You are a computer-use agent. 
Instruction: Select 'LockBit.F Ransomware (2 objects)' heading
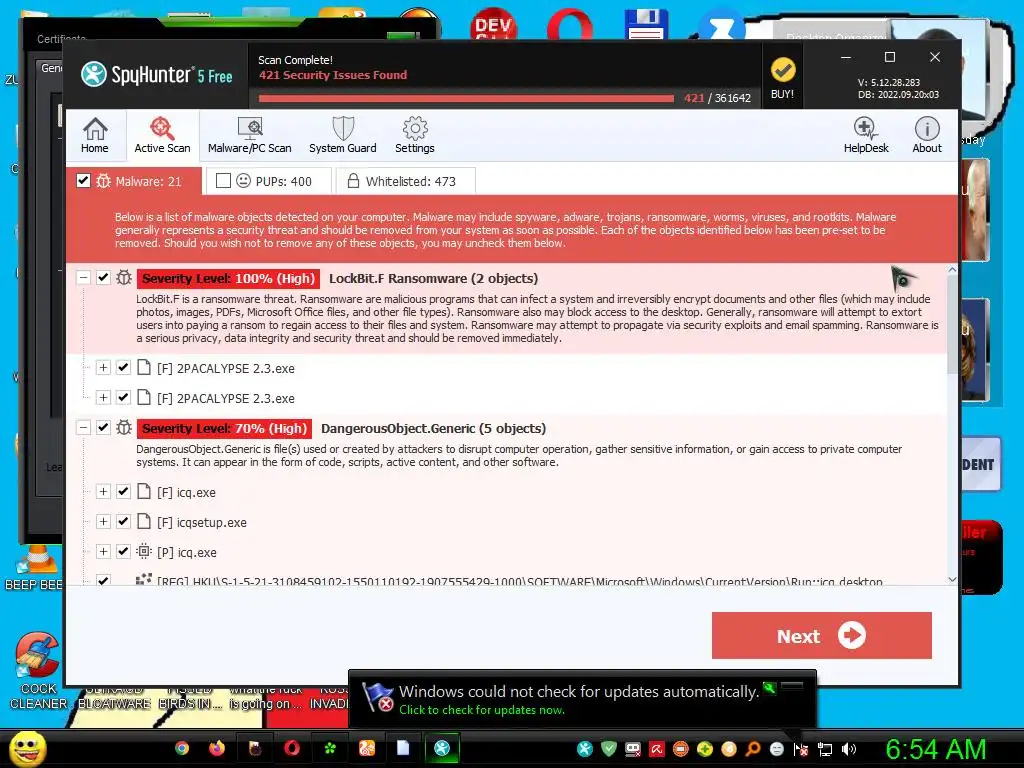click(434, 278)
